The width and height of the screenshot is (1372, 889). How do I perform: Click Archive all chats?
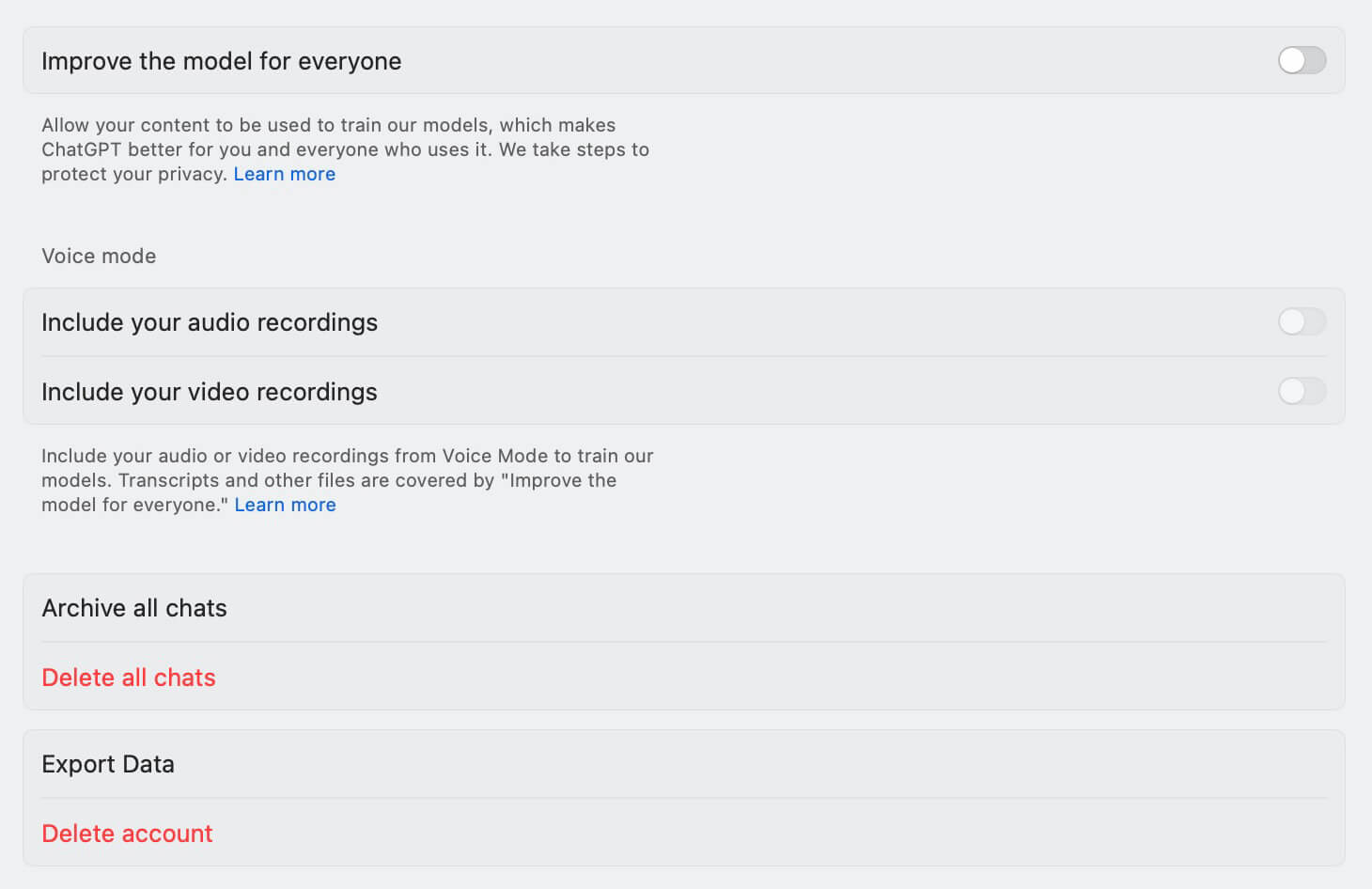pos(134,608)
